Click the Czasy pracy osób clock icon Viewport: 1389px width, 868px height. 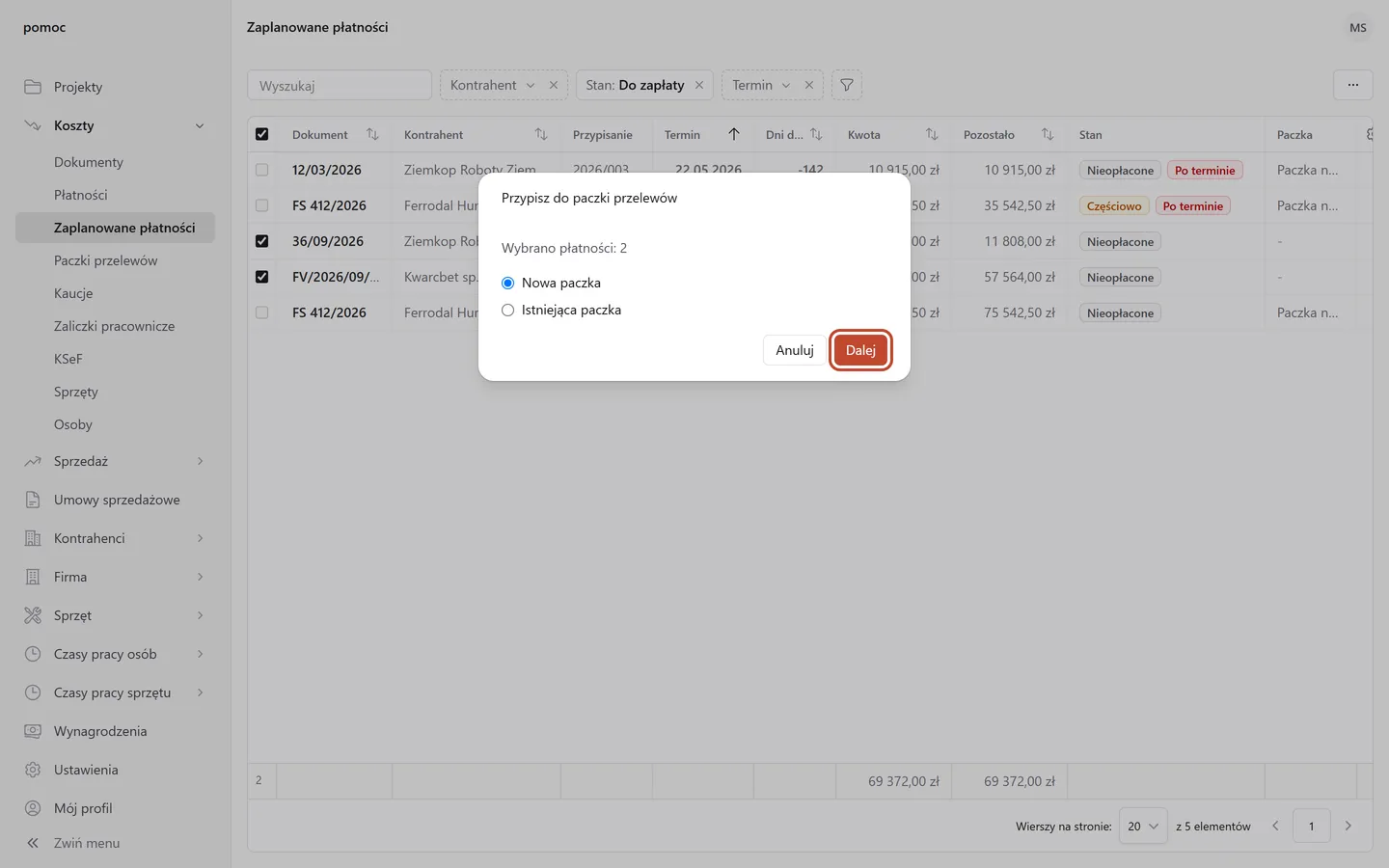point(33,654)
